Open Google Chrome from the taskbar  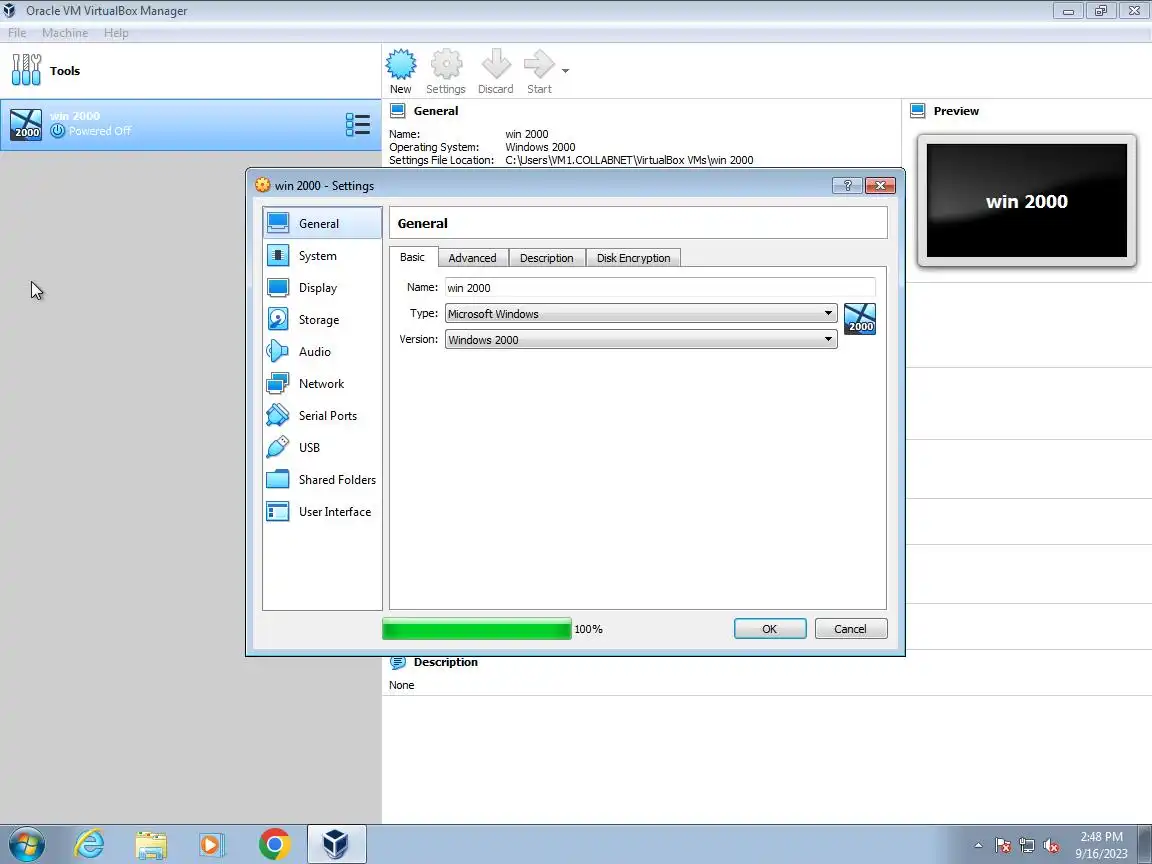[274, 844]
